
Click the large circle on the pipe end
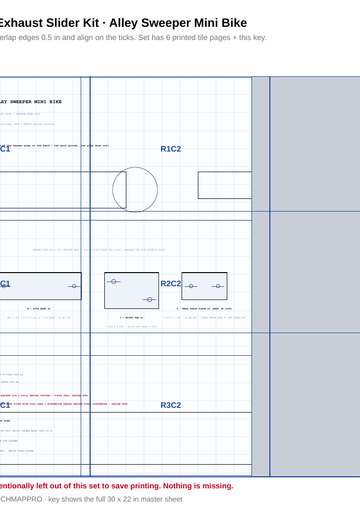(x=135, y=190)
